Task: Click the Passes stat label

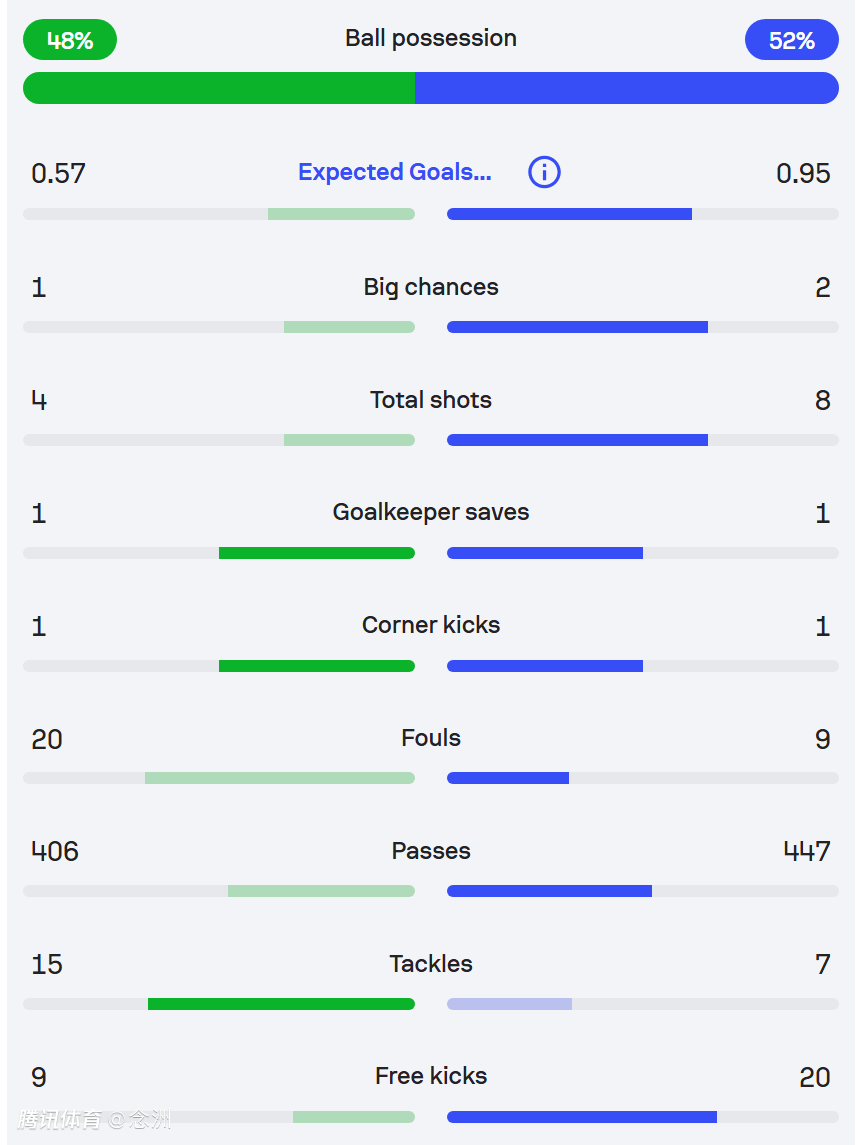Action: [431, 851]
